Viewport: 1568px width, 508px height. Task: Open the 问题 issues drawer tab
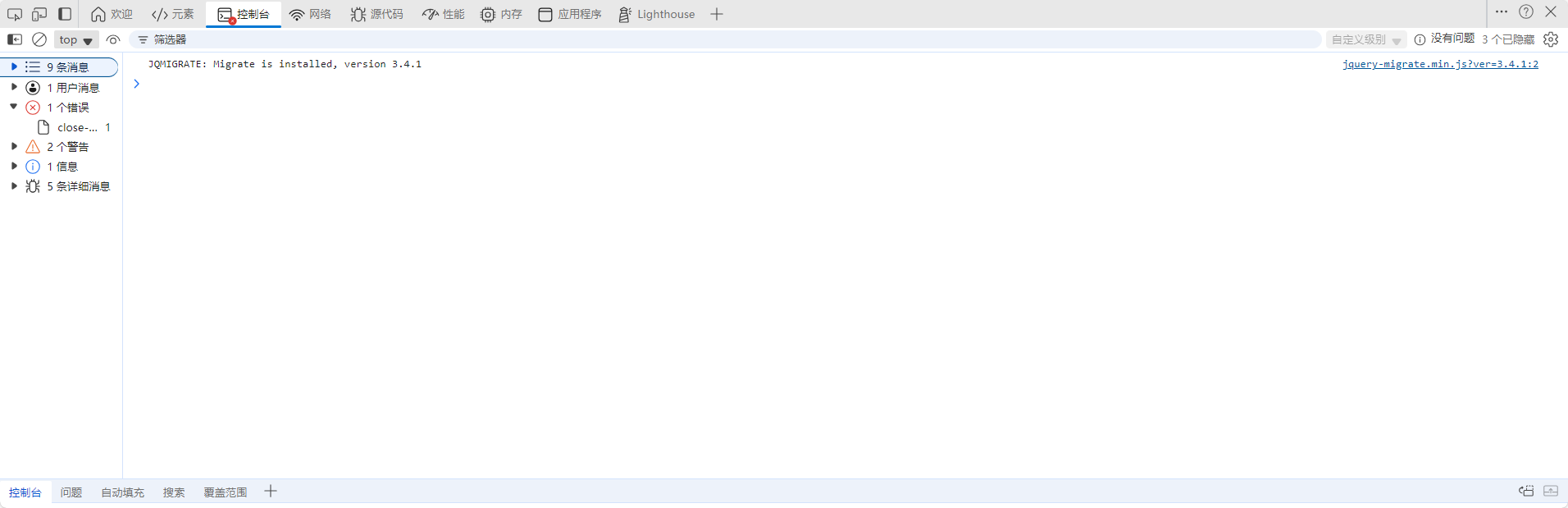[71, 492]
